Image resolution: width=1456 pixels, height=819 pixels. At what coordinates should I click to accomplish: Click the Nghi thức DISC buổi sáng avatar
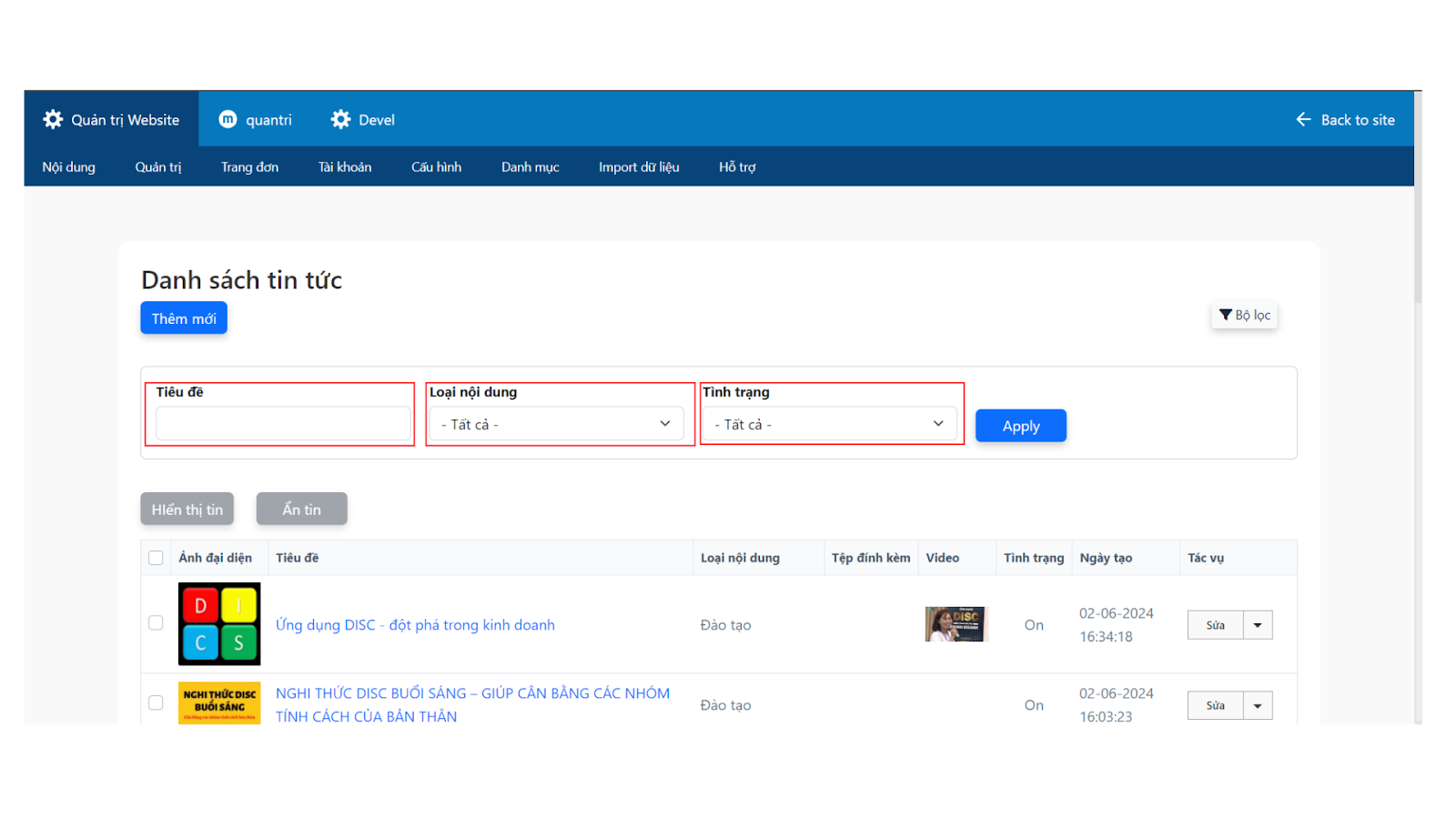(x=219, y=703)
